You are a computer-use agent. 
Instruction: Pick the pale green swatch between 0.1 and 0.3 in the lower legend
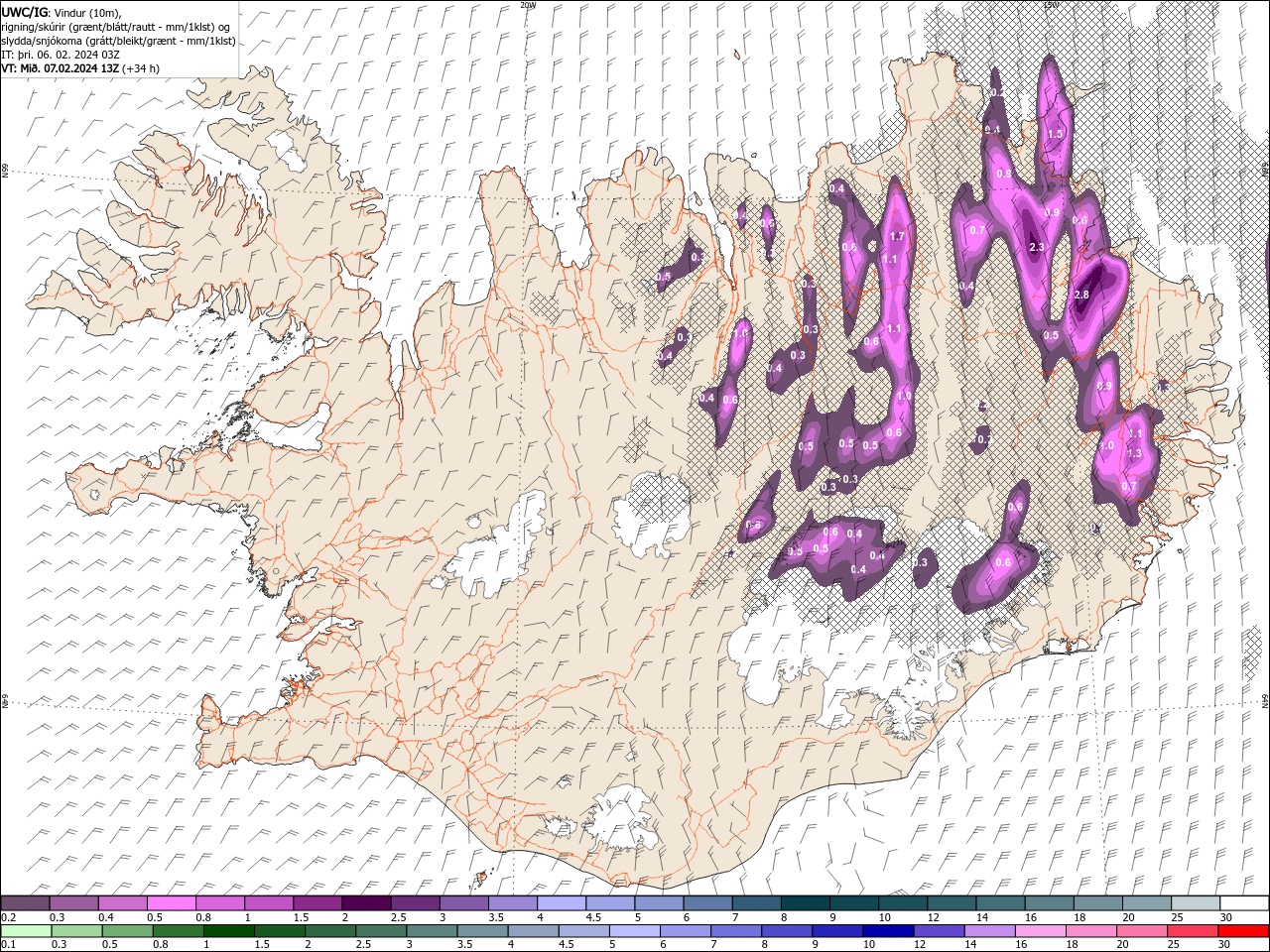(26, 931)
